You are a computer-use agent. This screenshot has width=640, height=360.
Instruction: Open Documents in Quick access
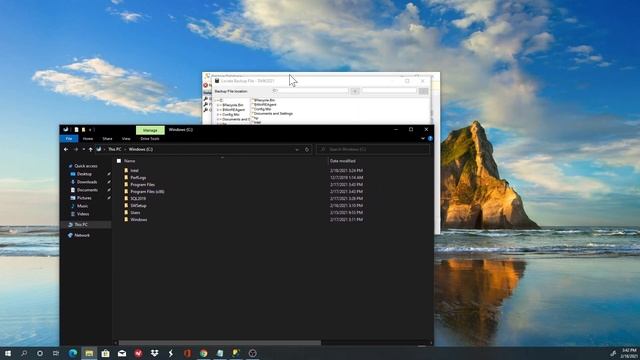[x=87, y=190]
